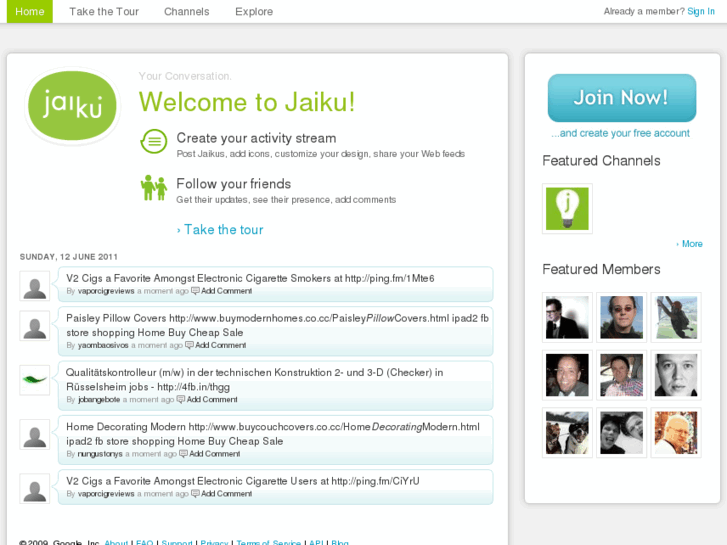Click the Support footer link
This screenshot has width=727, height=545.
177,542
